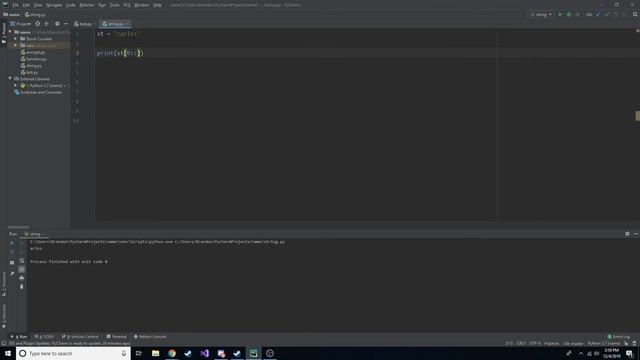Open the Refactor menu
Image resolution: width=640 pixels, height=360 pixels.
coord(87,5)
